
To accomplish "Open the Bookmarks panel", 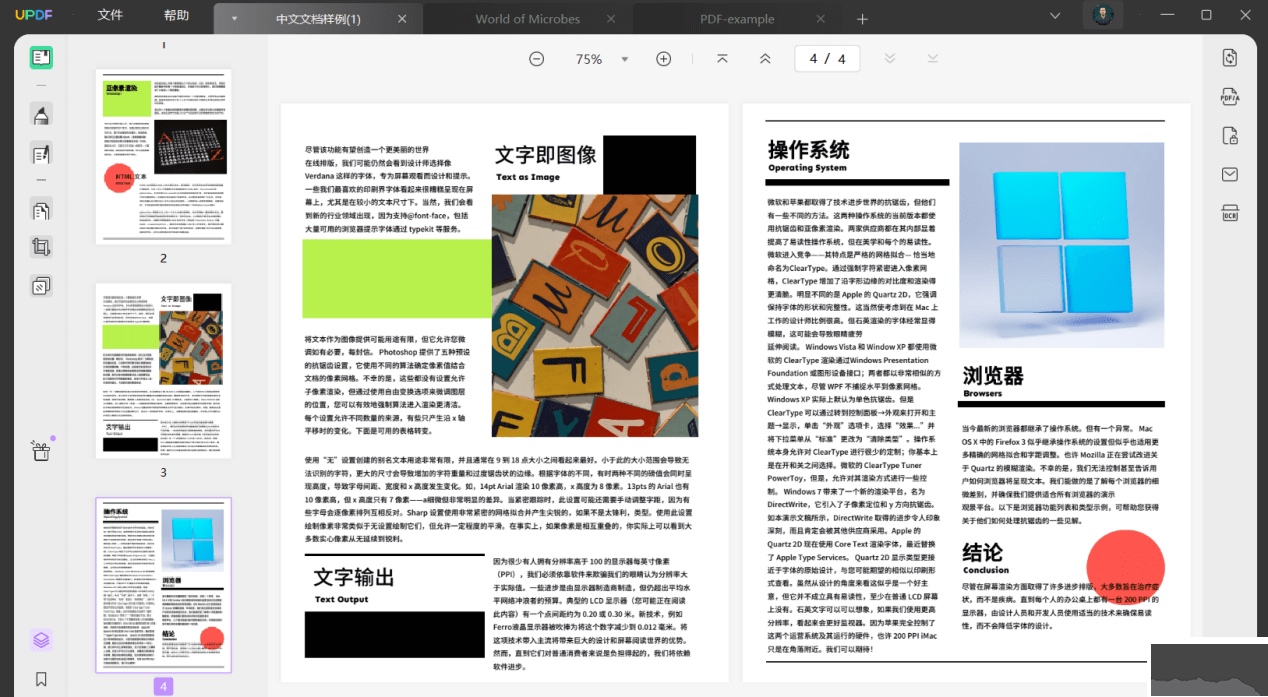I will pyautogui.click(x=41, y=679).
